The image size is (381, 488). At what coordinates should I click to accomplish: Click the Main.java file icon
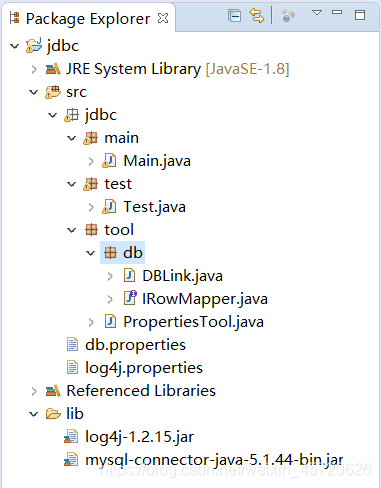(110, 161)
